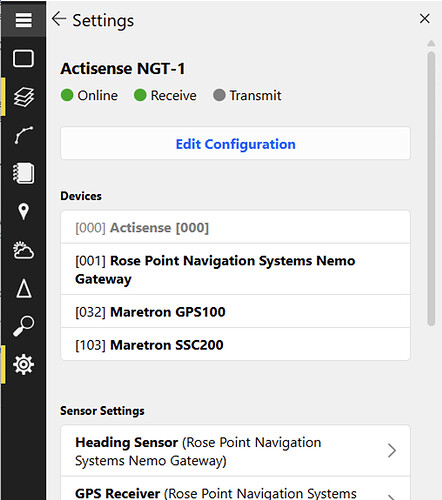Select the Maretron GPS100 device
The width and height of the screenshot is (442, 500).
(235, 311)
